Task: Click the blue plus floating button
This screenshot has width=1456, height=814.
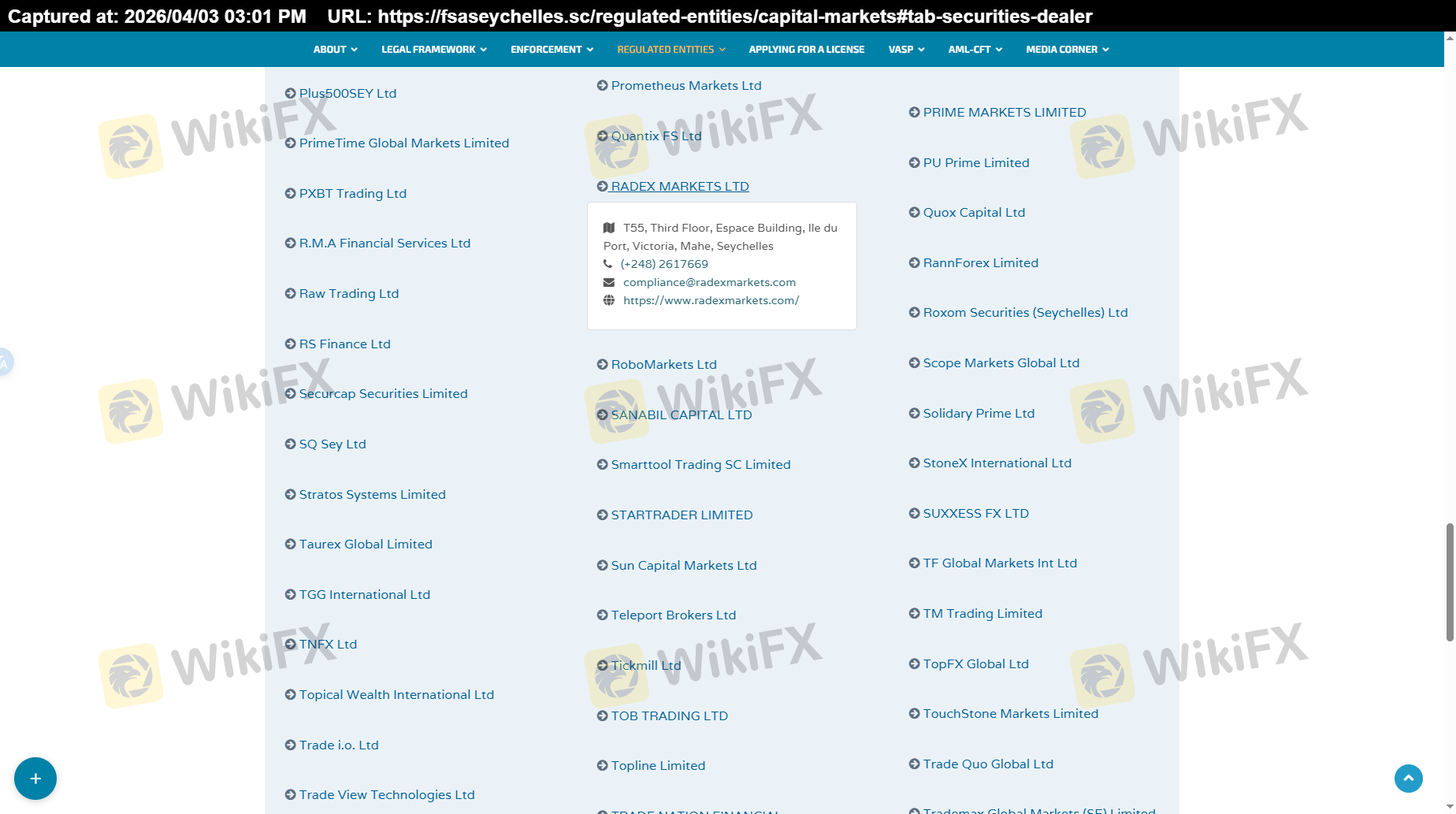Action: pos(35,779)
